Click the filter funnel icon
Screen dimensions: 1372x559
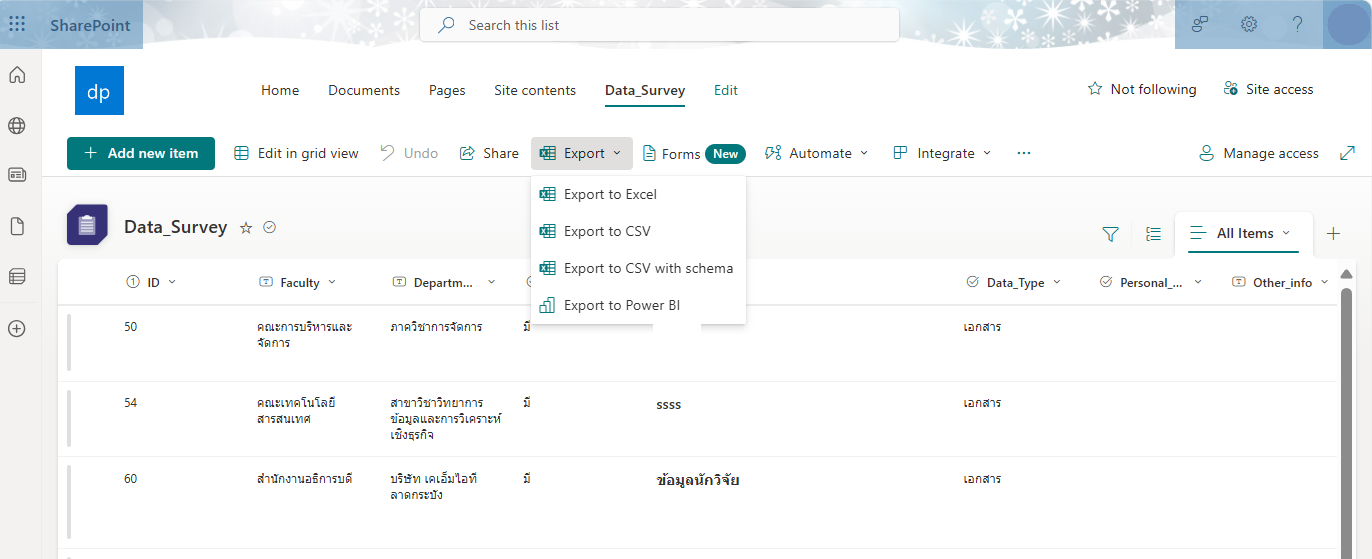(1110, 234)
